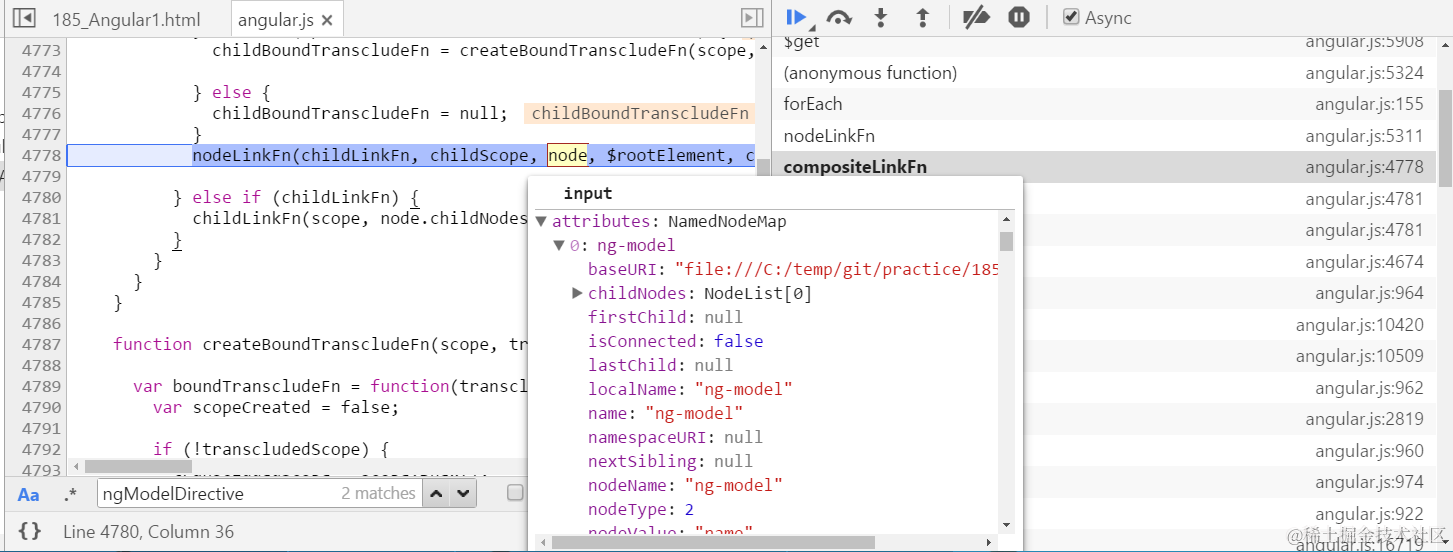This screenshot has height=552, width=1453.
Task: Click 'function createBoundTranscludeFn' code line
Action: 320,344
